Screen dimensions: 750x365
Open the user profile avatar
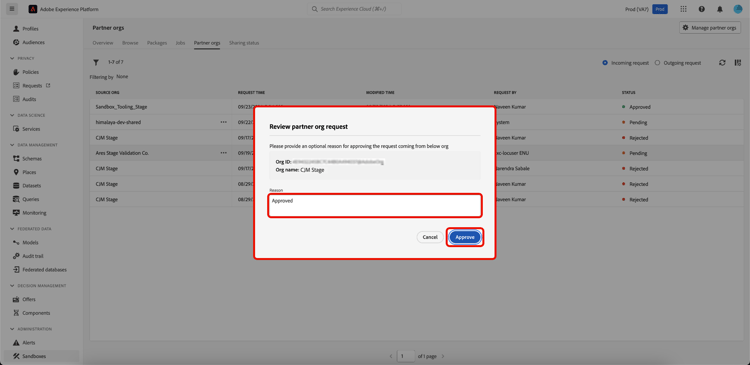(737, 9)
